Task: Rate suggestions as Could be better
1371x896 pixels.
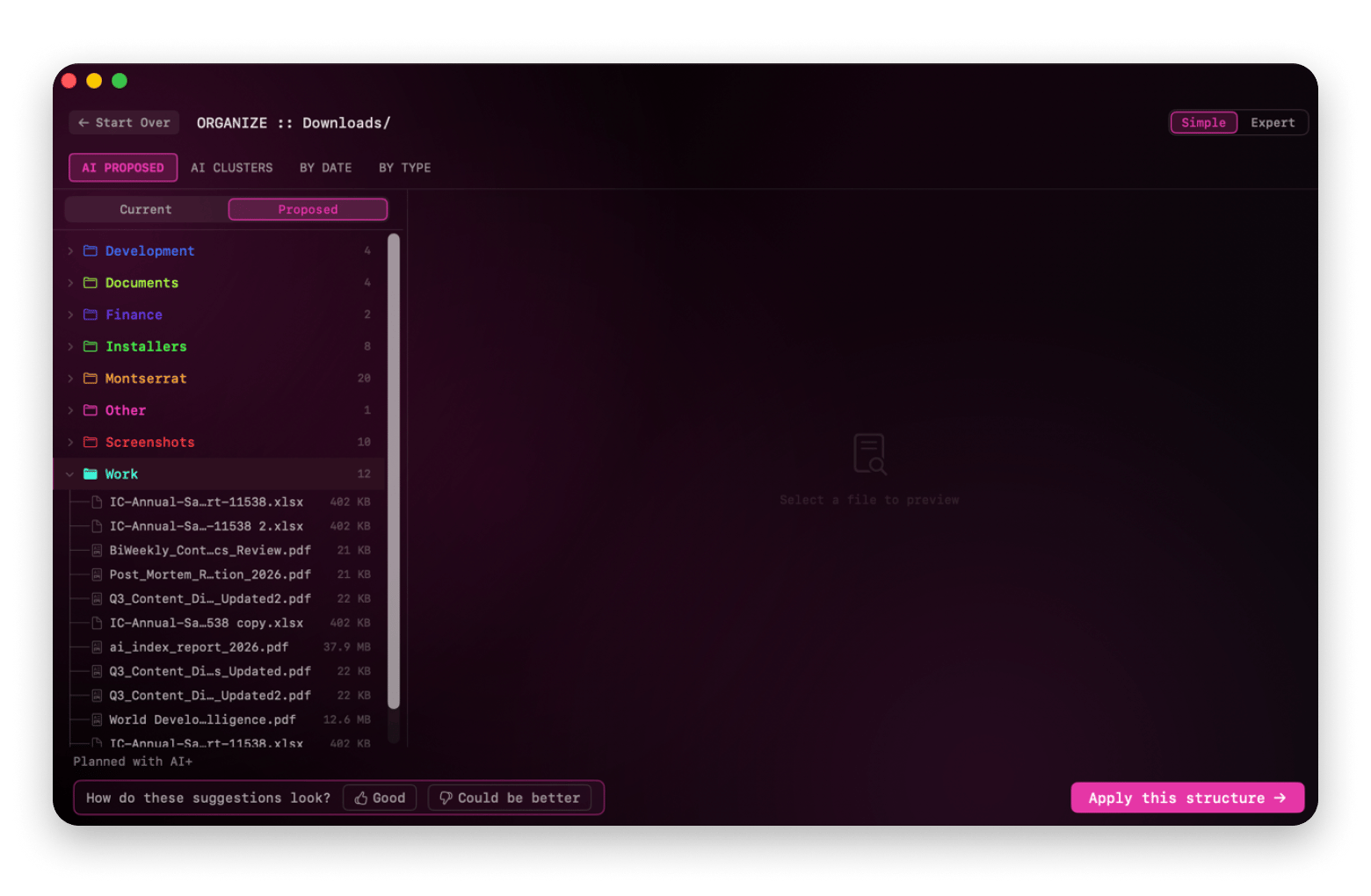Action: [510, 798]
